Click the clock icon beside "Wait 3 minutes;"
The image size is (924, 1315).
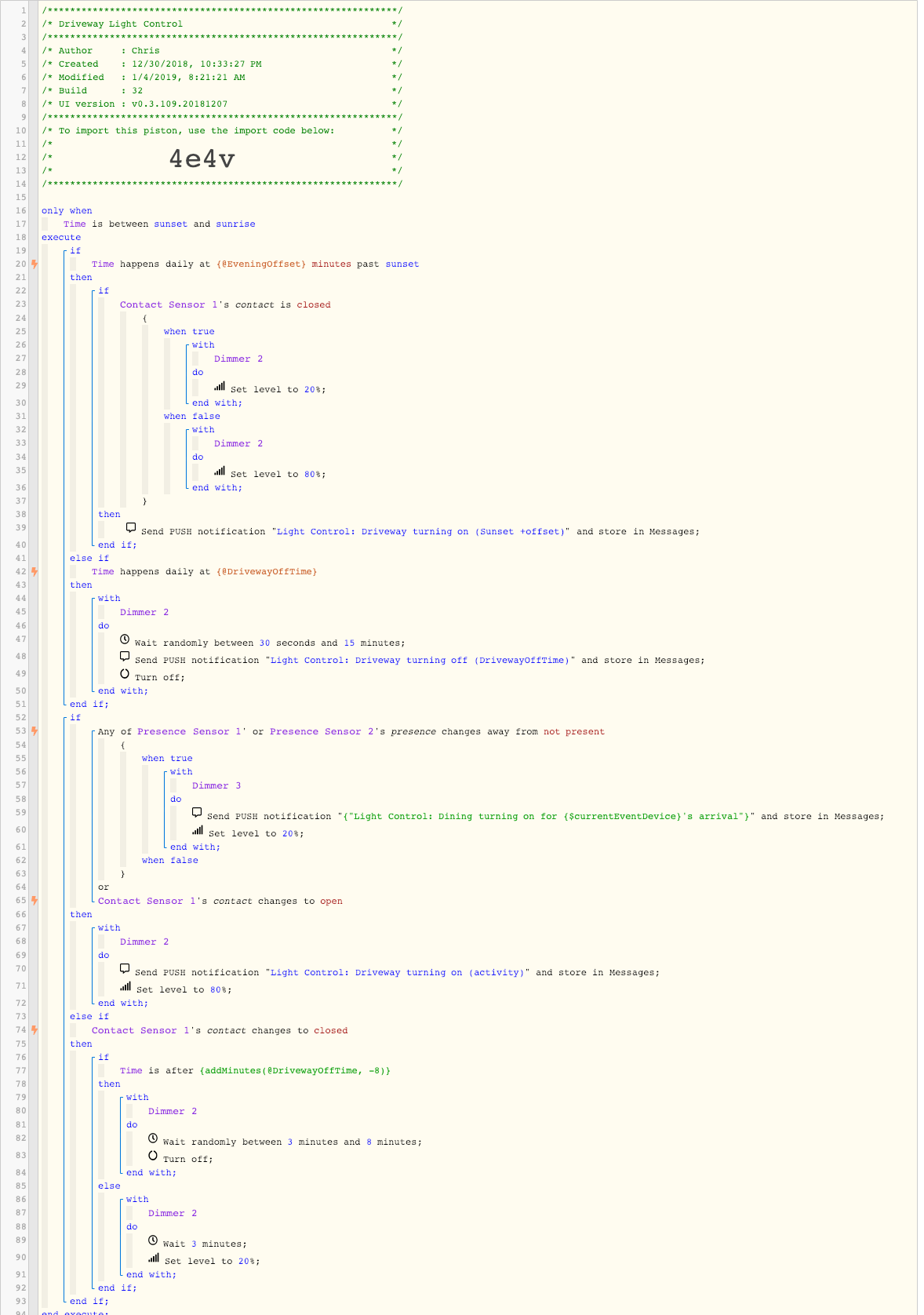point(153,1241)
